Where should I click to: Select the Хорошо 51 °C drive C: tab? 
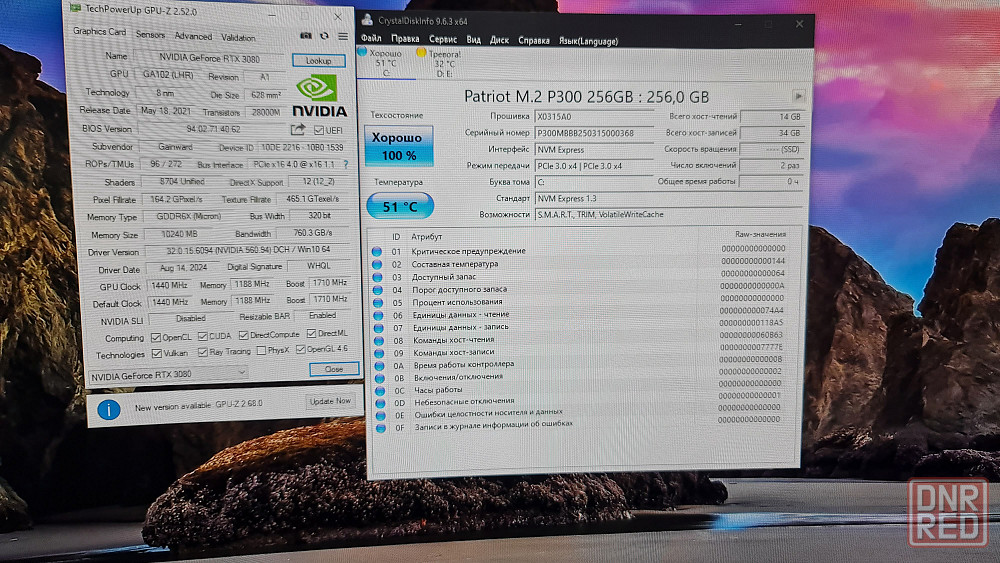(386, 63)
